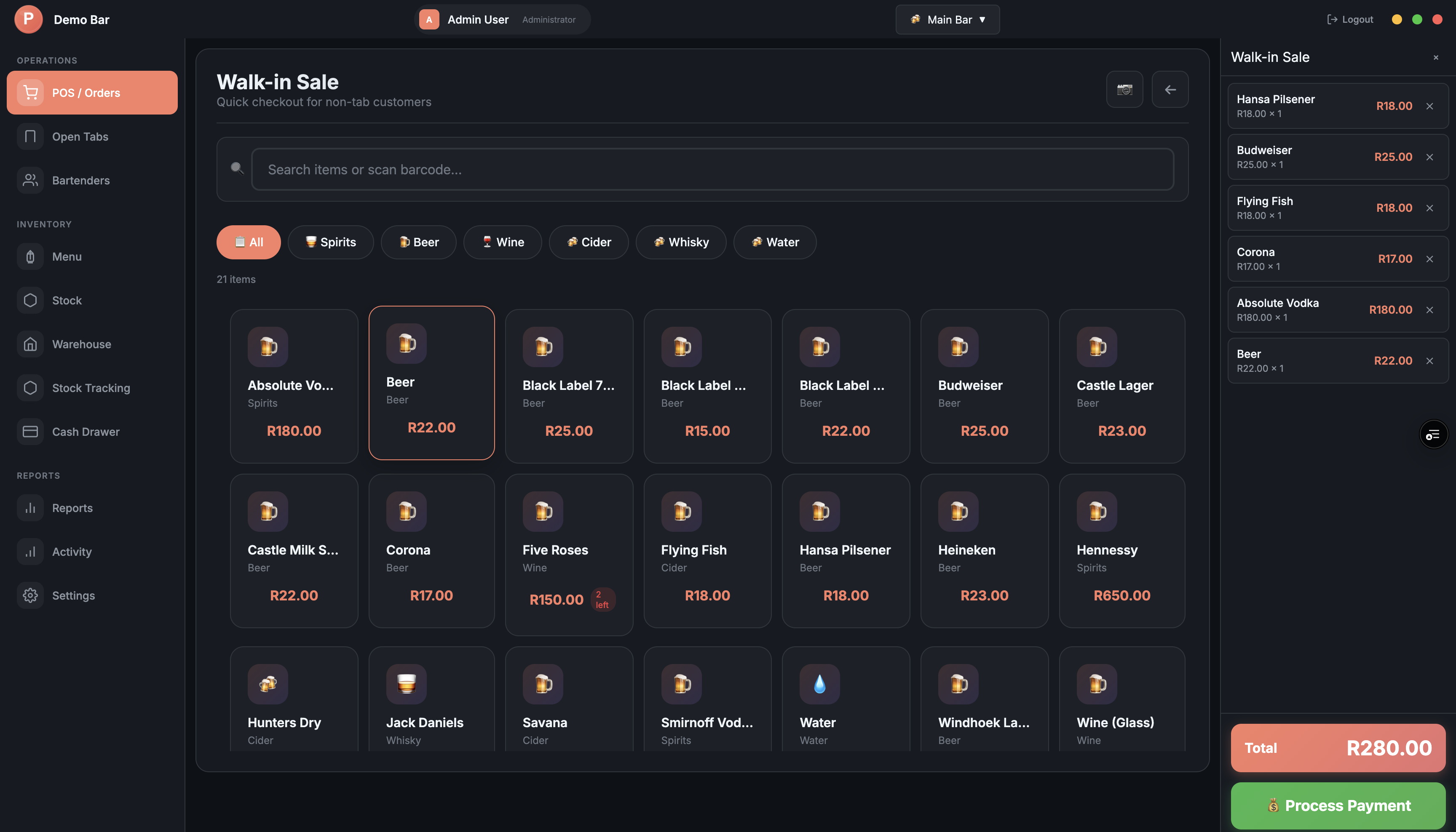Screen dimensions: 1456x832
Task: Filter items by Spirits category
Action: click(330, 242)
